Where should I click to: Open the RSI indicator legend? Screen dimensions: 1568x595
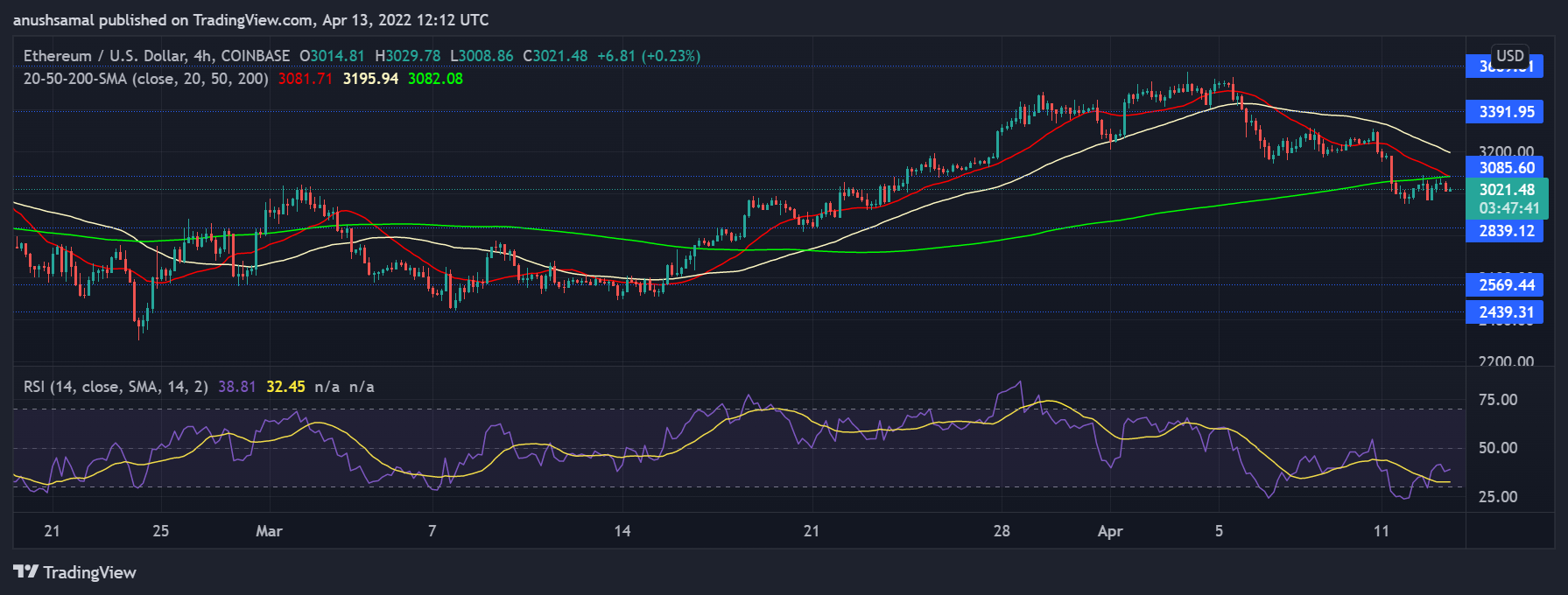tap(116, 387)
